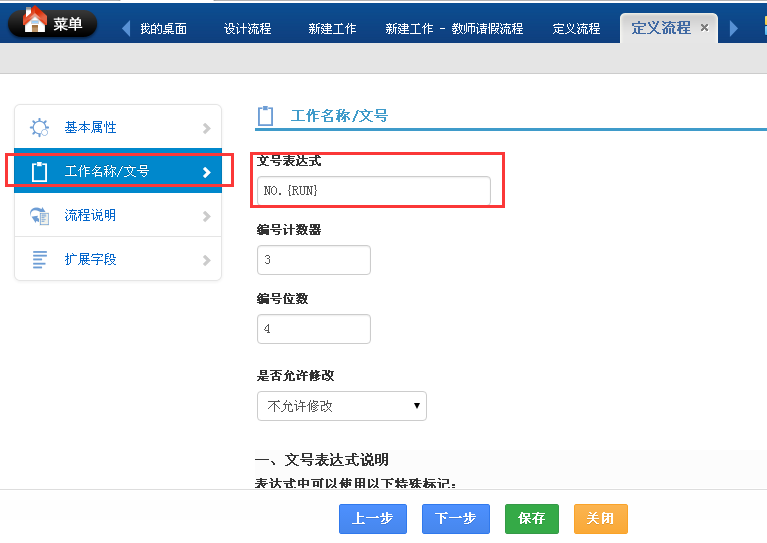Expand 扩展字段 section via chevron
This screenshot has height=543, width=767.
(206, 259)
